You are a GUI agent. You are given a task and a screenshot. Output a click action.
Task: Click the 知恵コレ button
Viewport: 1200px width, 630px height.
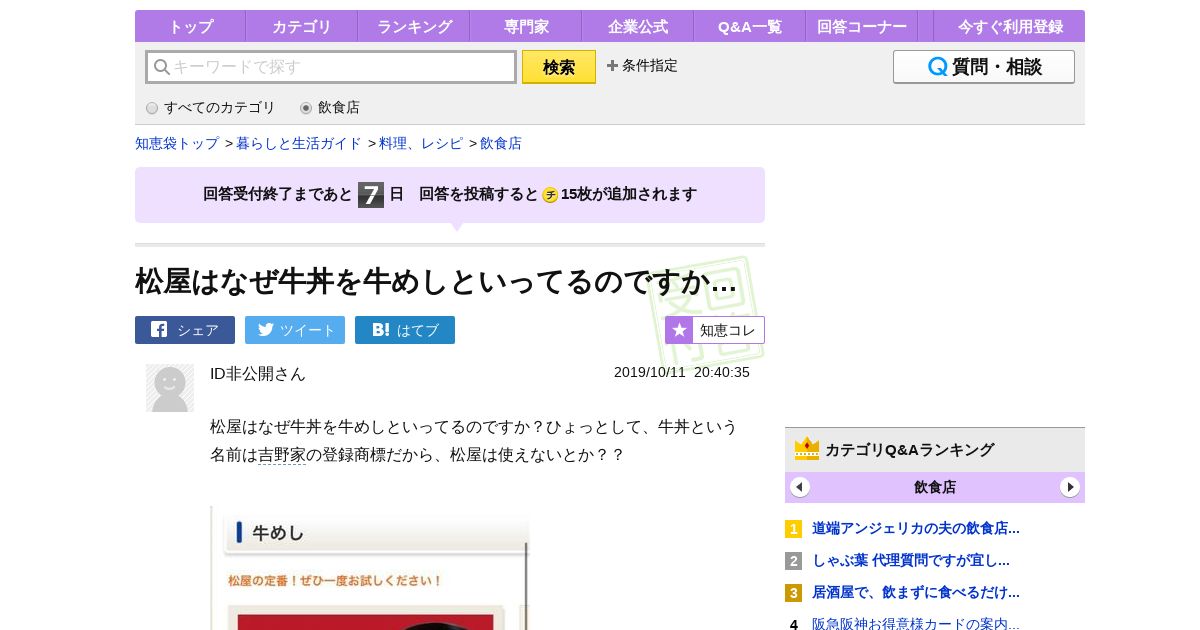pyautogui.click(x=715, y=330)
